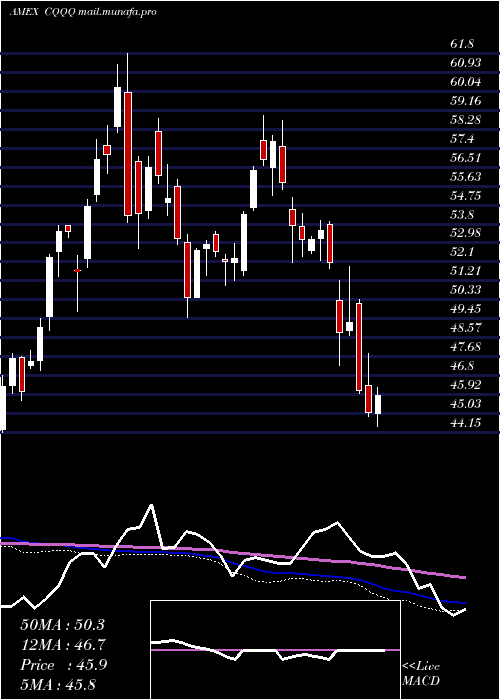This screenshot has height=700, width=500.
Task: Click the 46.8 price axis label
Action: 462,366
